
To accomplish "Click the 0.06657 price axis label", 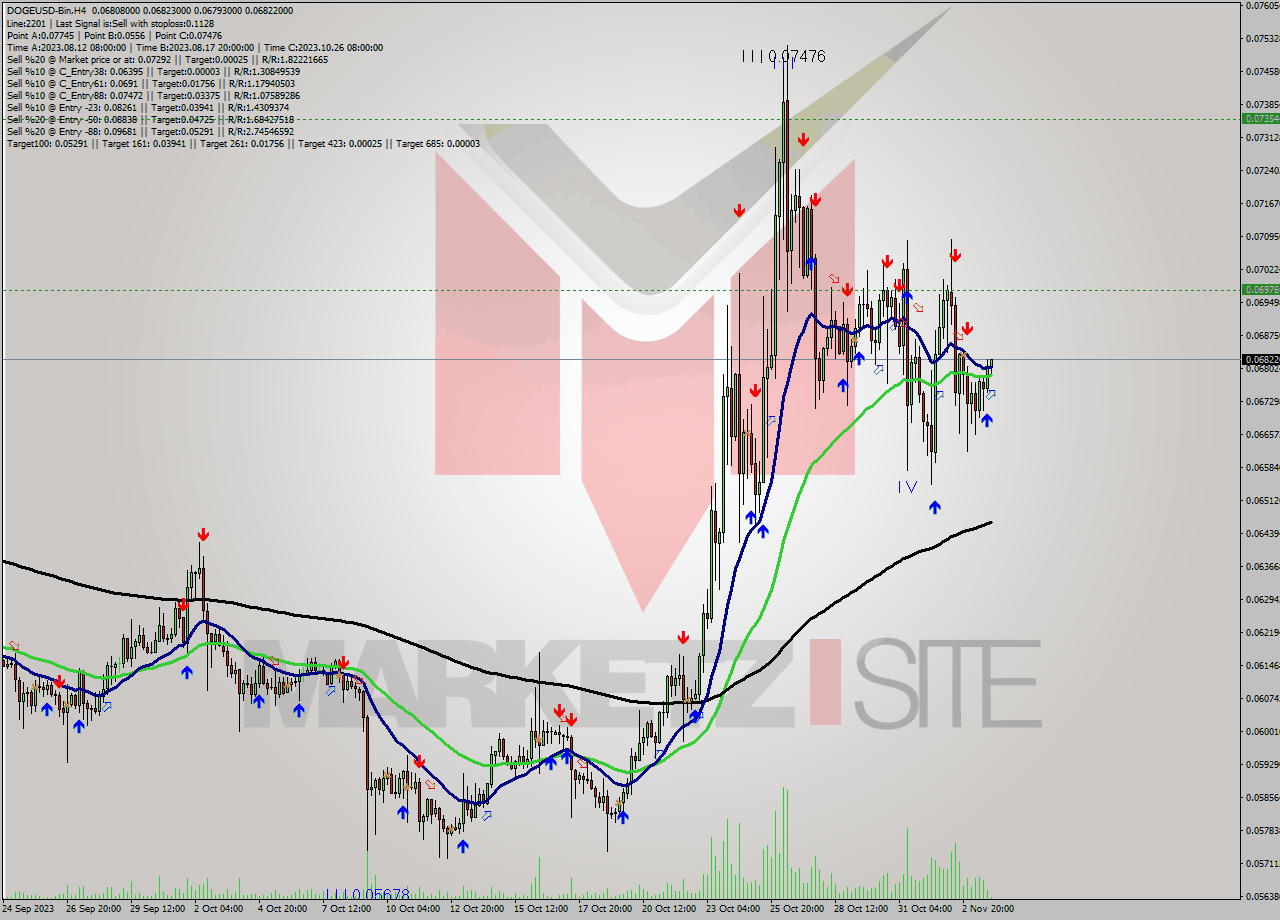I will pos(1261,434).
